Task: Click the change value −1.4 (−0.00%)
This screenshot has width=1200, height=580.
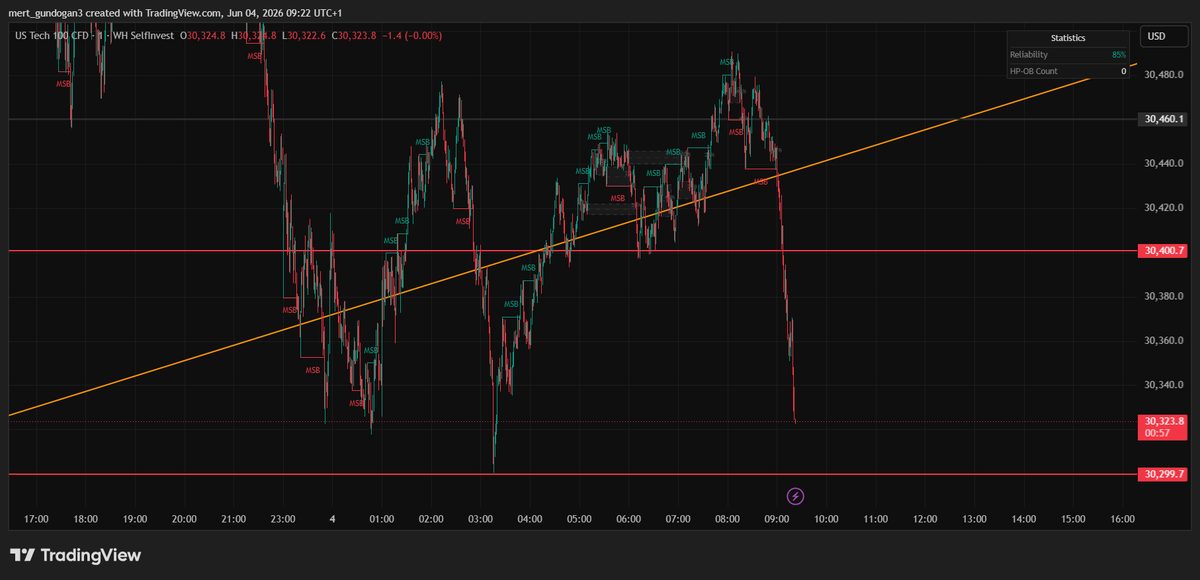Action: pyautogui.click(x=412, y=36)
